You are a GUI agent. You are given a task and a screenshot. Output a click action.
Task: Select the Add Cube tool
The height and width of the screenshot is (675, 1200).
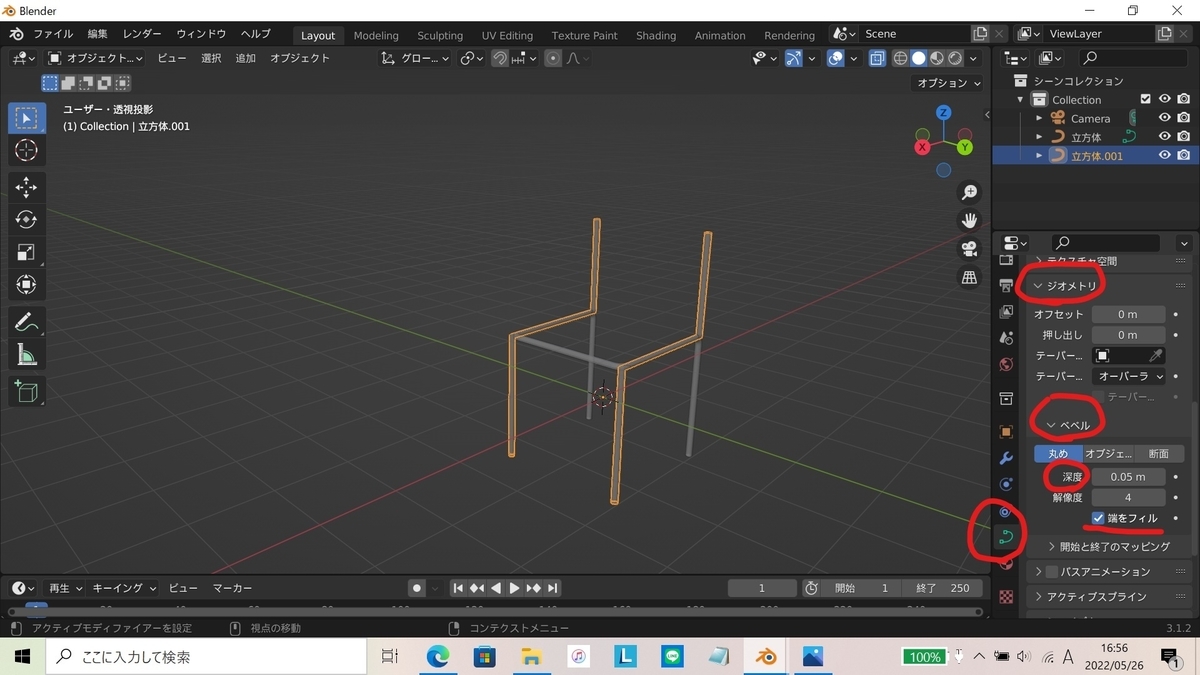(27, 391)
